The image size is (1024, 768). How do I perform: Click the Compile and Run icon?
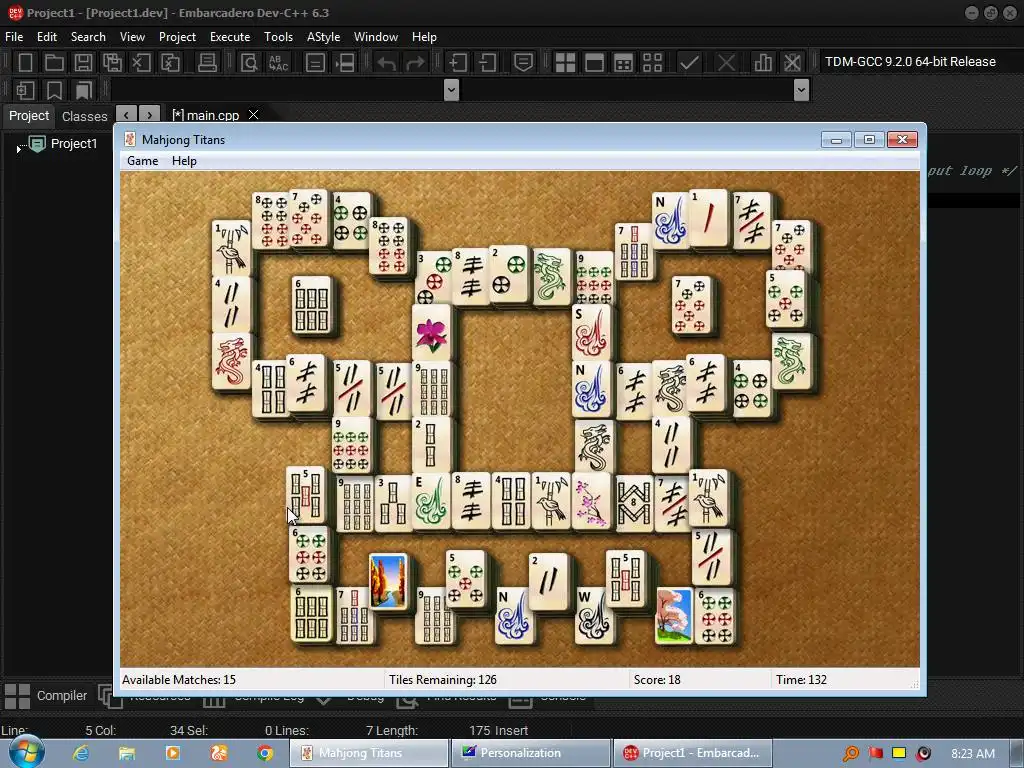[x=624, y=63]
